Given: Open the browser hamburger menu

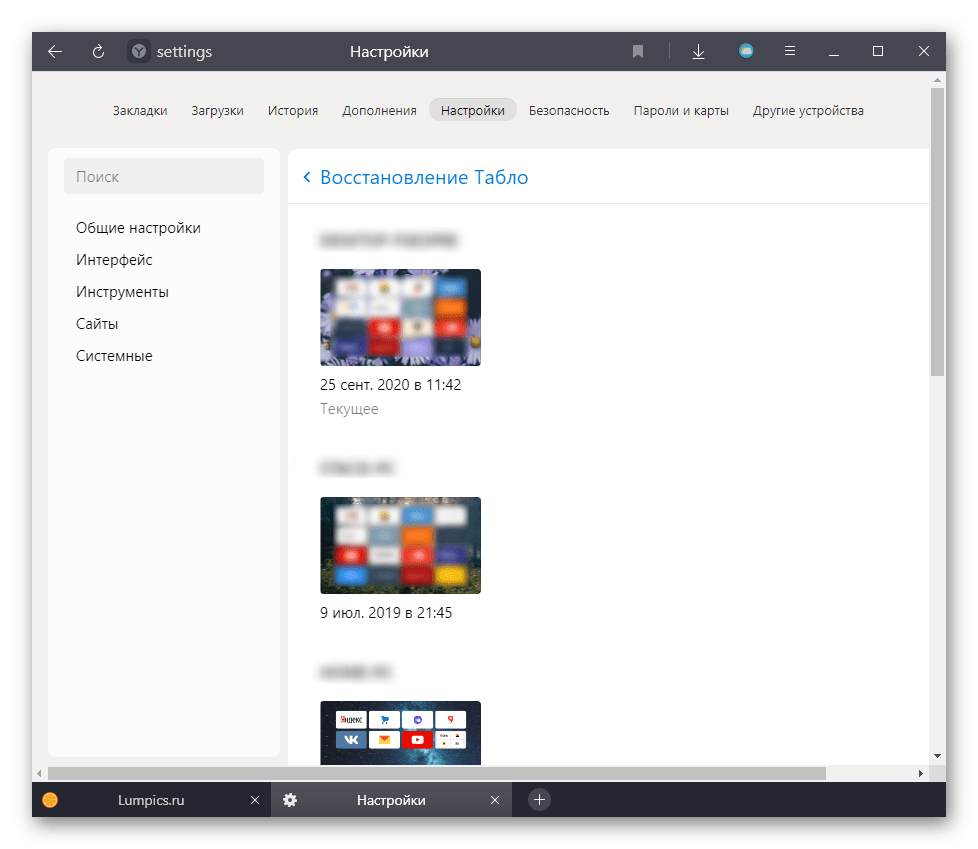Looking at the screenshot, I should coord(790,52).
